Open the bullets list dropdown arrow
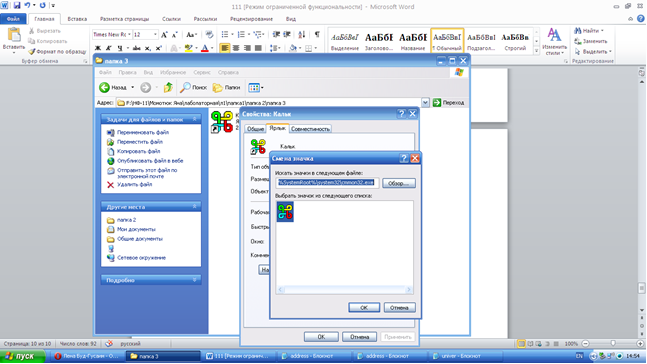 tap(232, 35)
